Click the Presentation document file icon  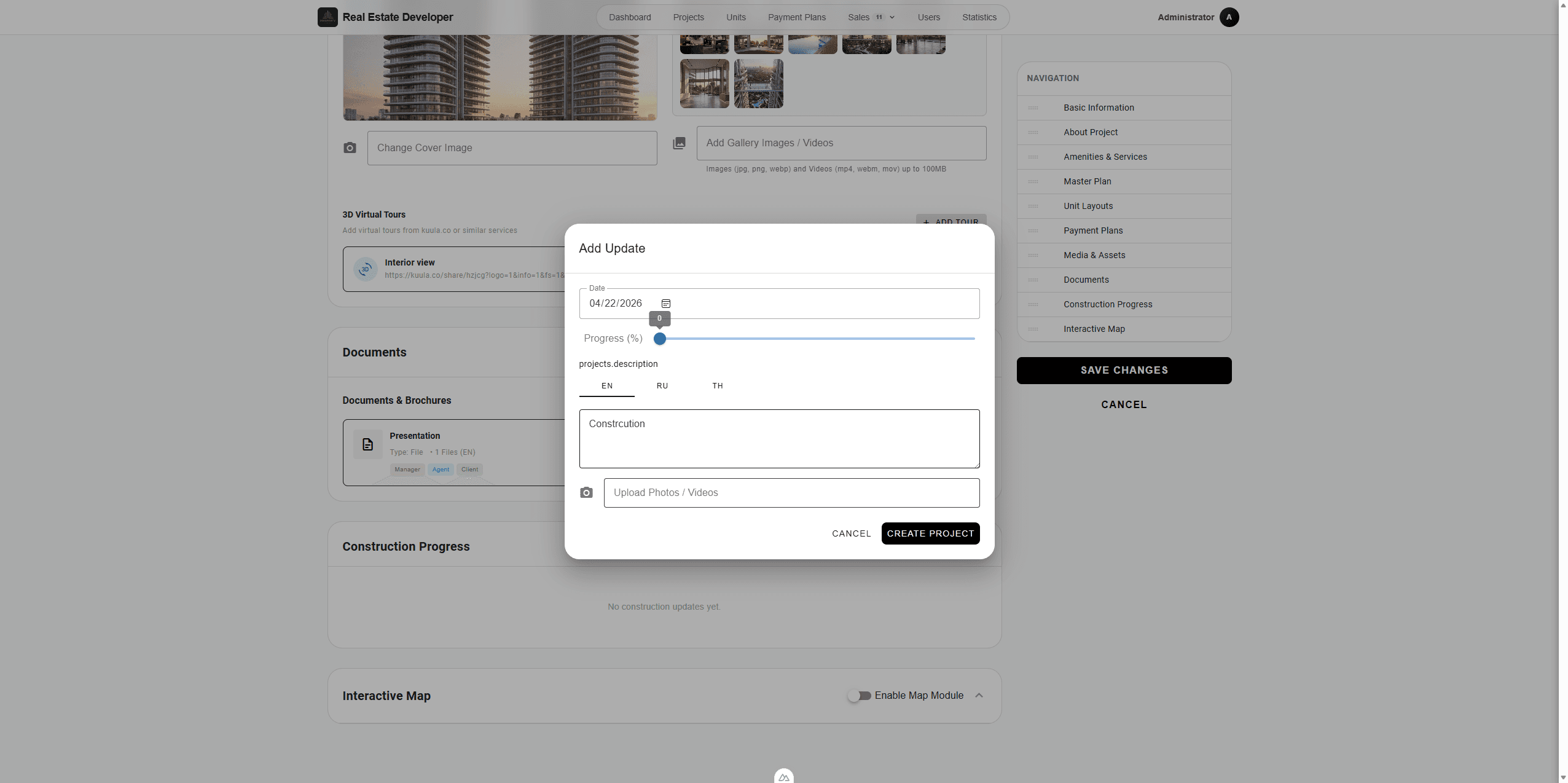(x=367, y=444)
